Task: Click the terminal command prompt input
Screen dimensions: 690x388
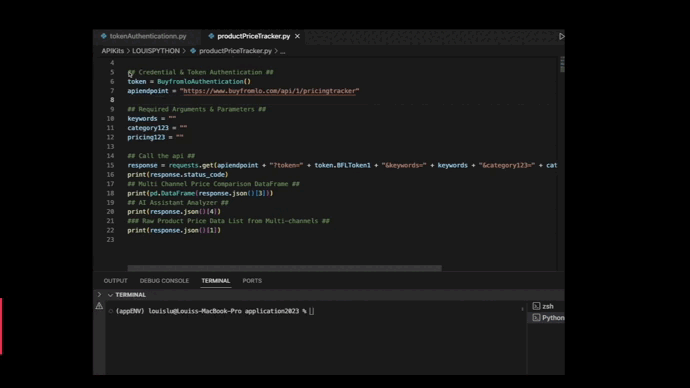Action: [x=312, y=311]
